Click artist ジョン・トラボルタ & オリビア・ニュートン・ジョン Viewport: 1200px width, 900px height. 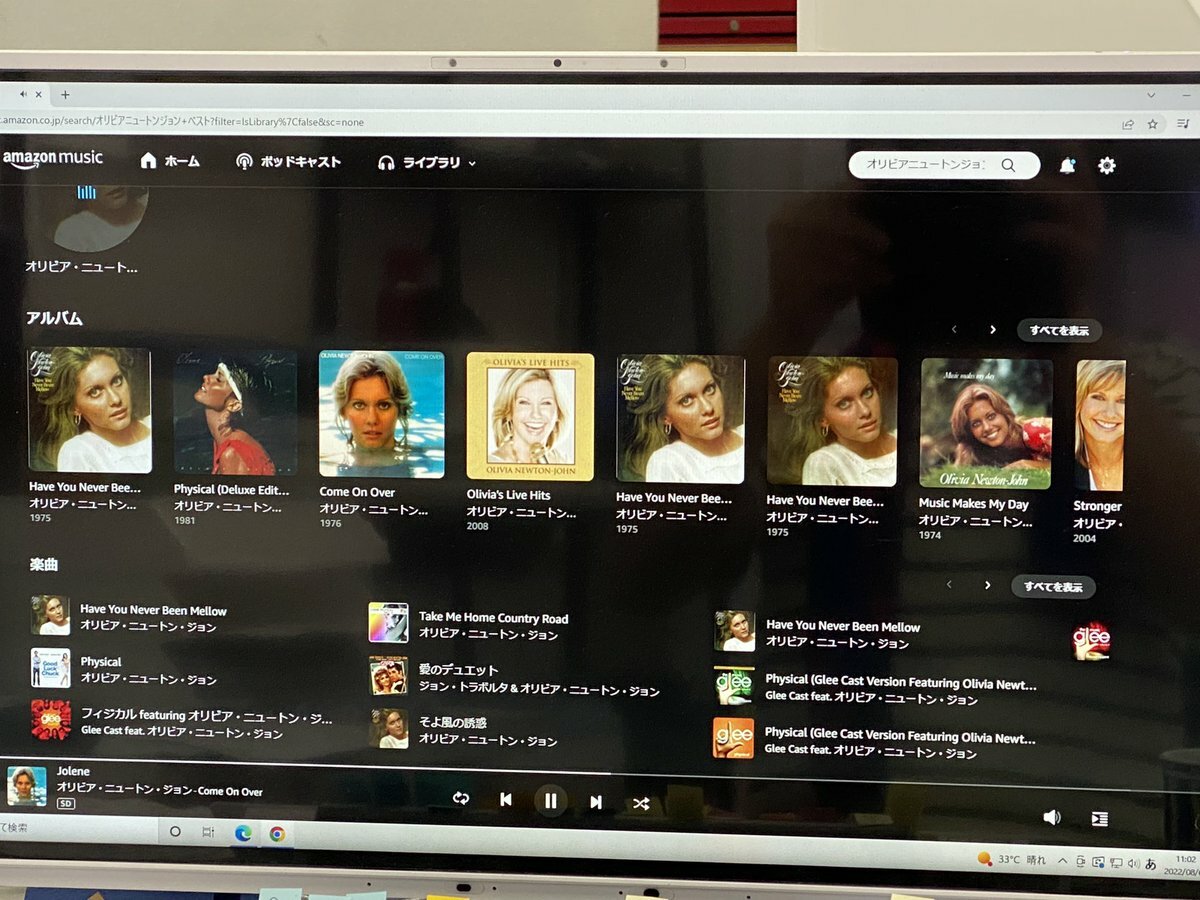tap(539, 690)
